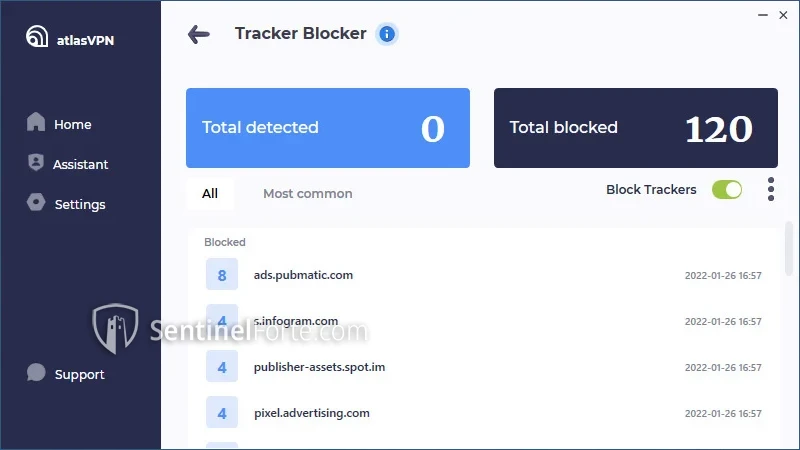
Task: Select the publisher-assets.spot.im tracker entry
Action: (319, 367)
